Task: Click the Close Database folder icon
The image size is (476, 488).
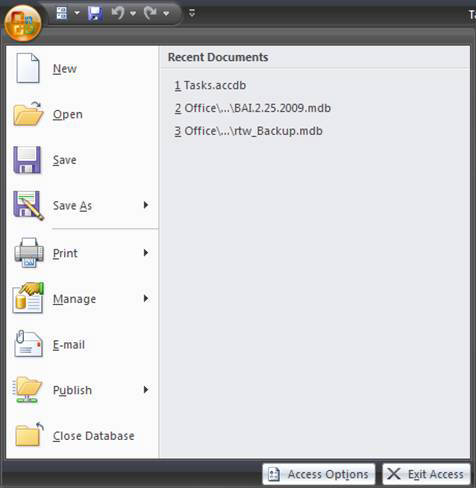Action: coord(29,435)
